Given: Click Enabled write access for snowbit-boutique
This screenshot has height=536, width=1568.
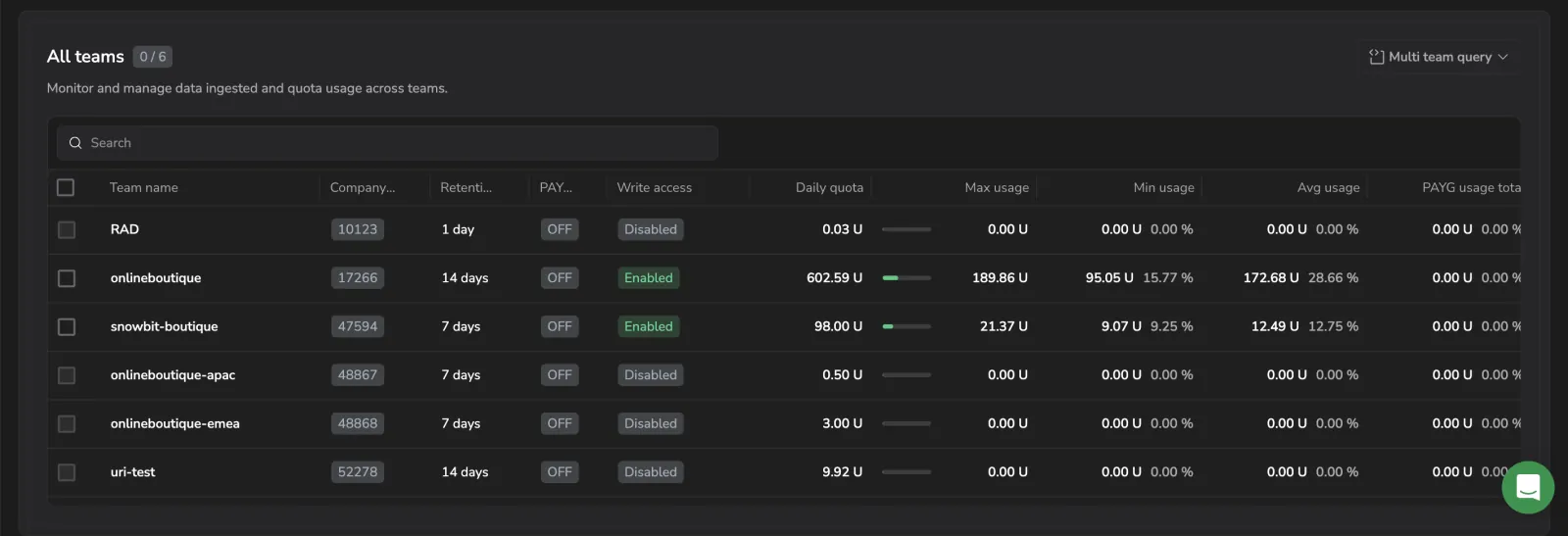Looking at the screenshot, I should point(649,326).
